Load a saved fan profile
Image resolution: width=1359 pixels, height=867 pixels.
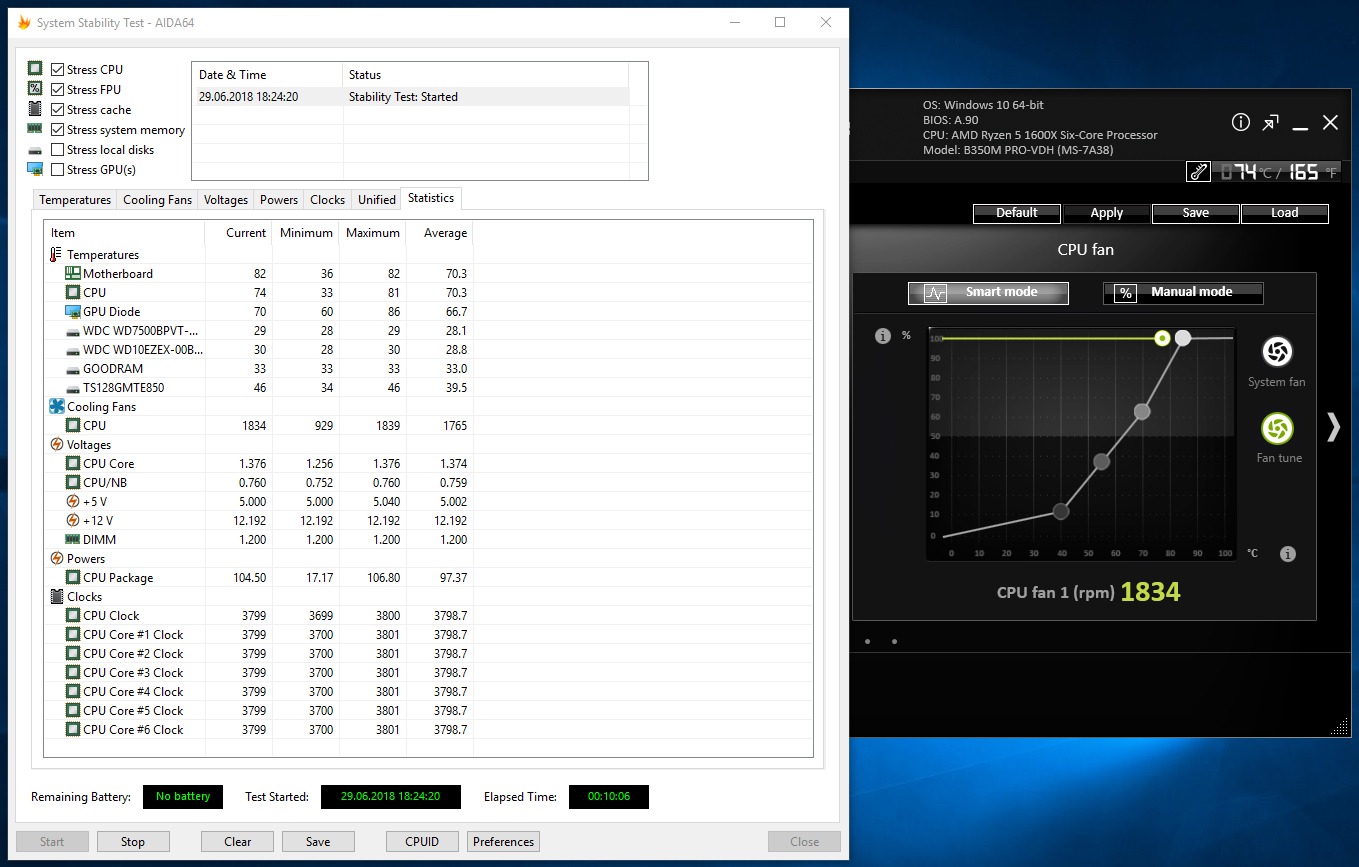tap(1285, 213)
